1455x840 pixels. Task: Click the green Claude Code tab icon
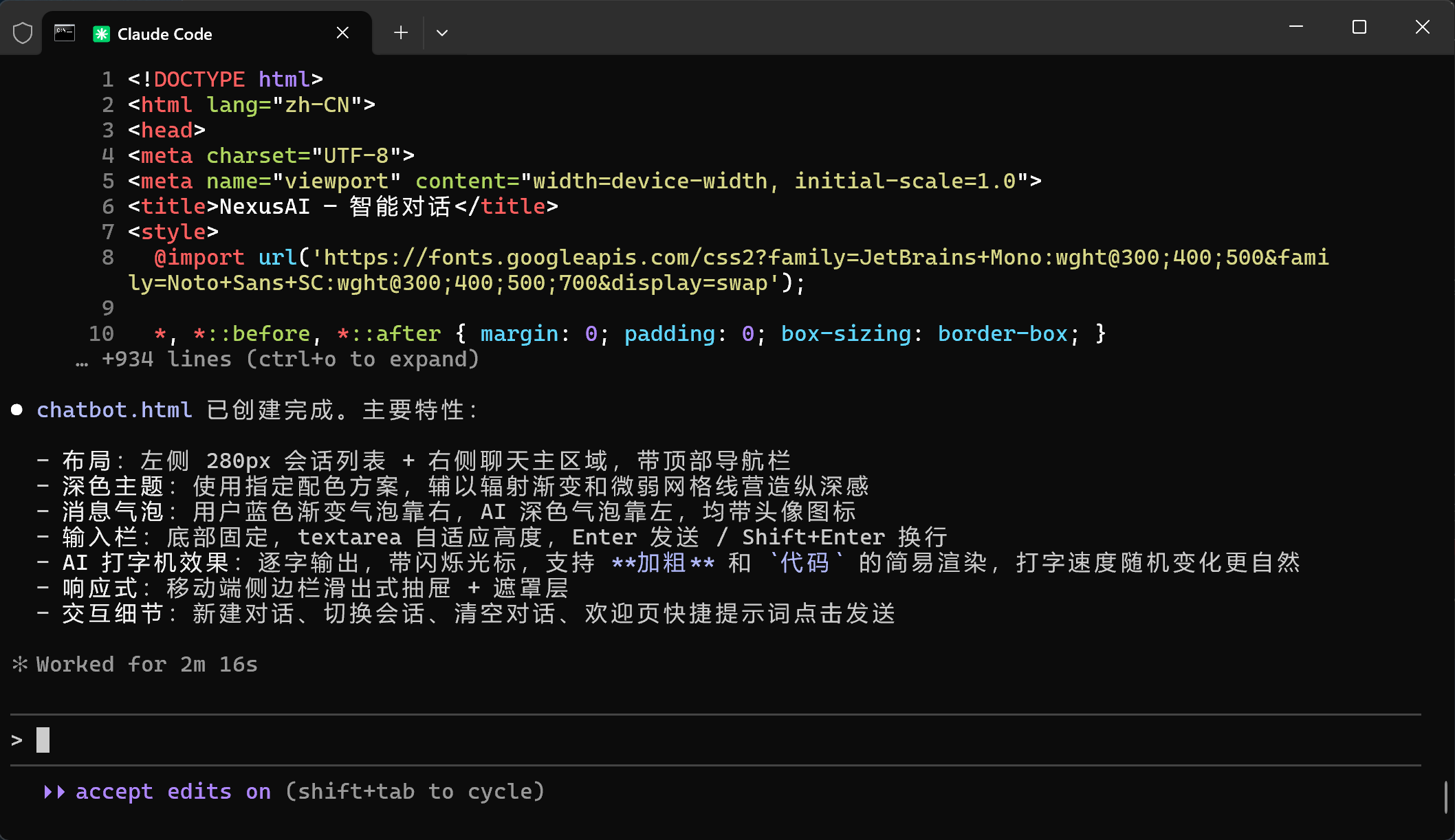coord(101,34)
